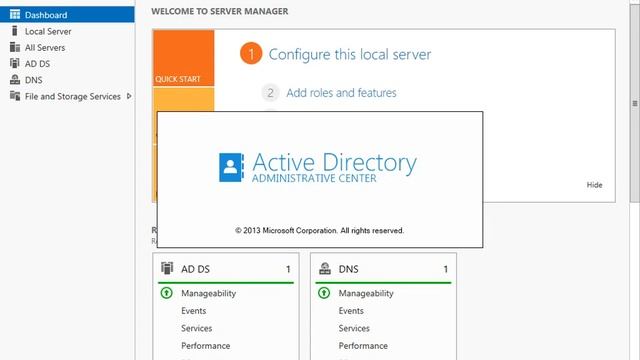Click ADMINISTRATIVE CENTER subtitle on splash
The width and height of the screenshot is (640, 360).
(314, 178)
